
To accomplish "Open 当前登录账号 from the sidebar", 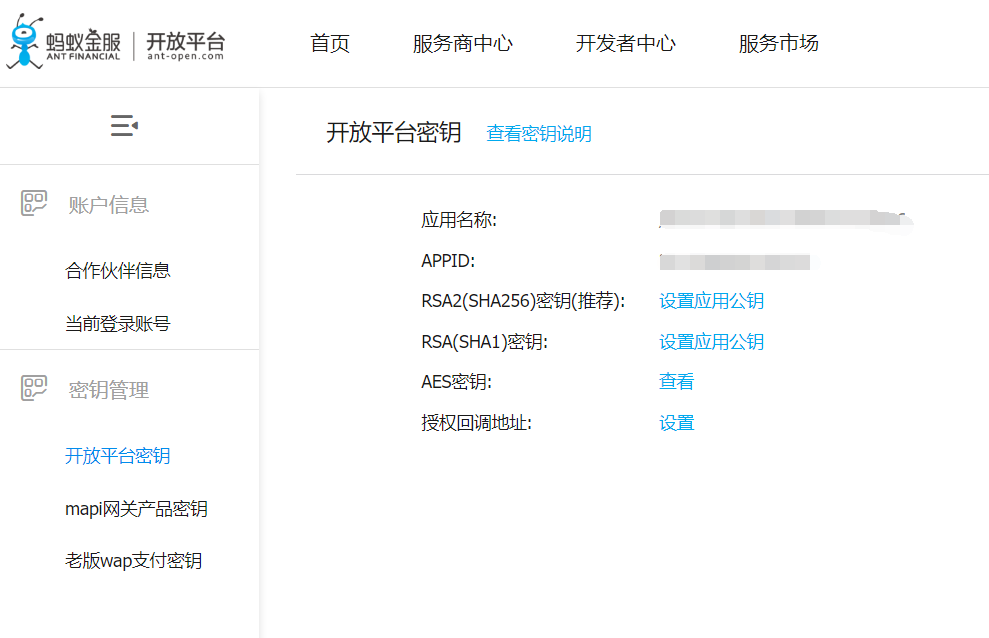I will coord(118,324).
